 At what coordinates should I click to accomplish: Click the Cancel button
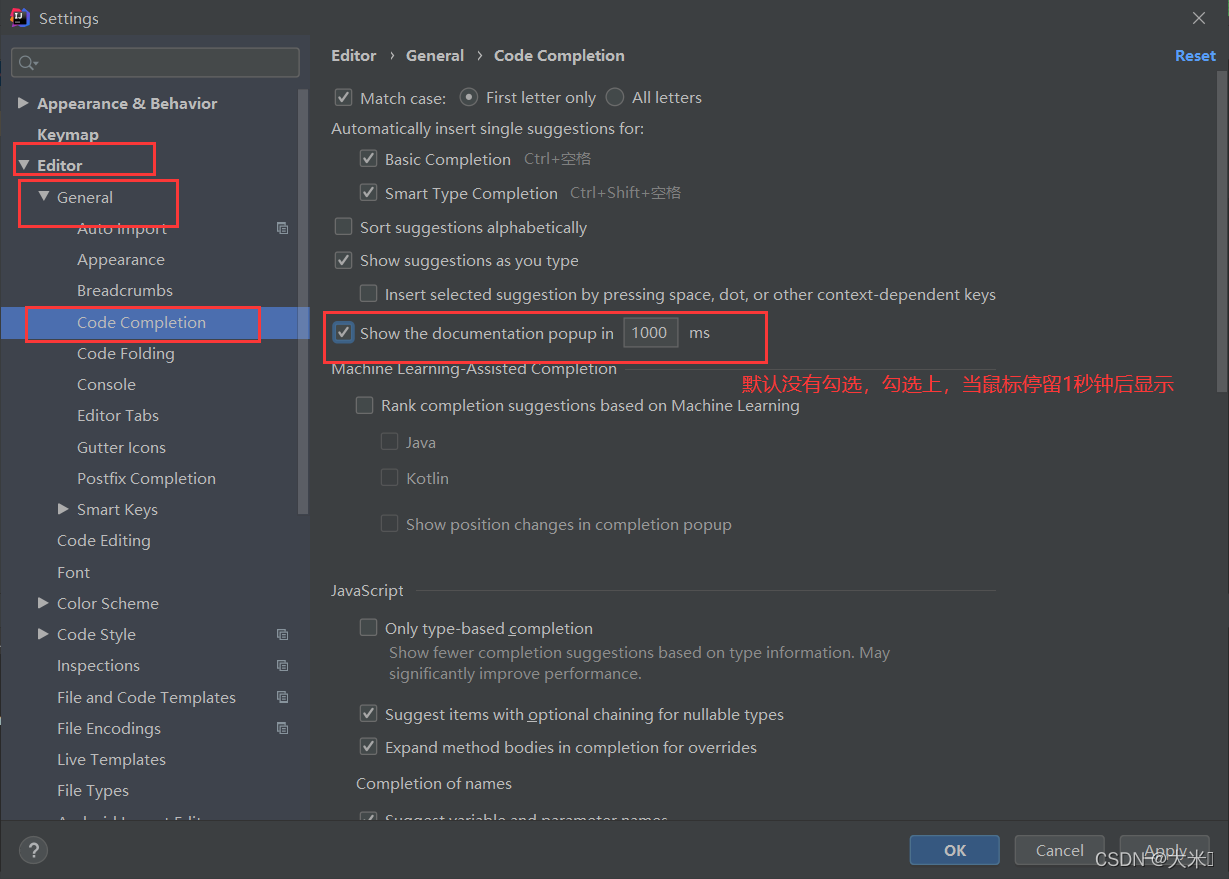tap(1059, 850)
